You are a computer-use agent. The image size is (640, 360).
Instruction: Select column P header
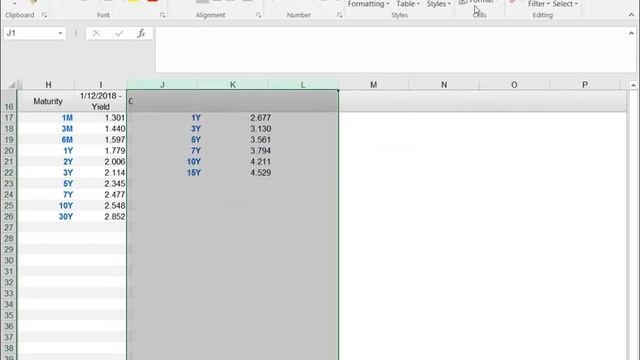[x=585, y=84]
